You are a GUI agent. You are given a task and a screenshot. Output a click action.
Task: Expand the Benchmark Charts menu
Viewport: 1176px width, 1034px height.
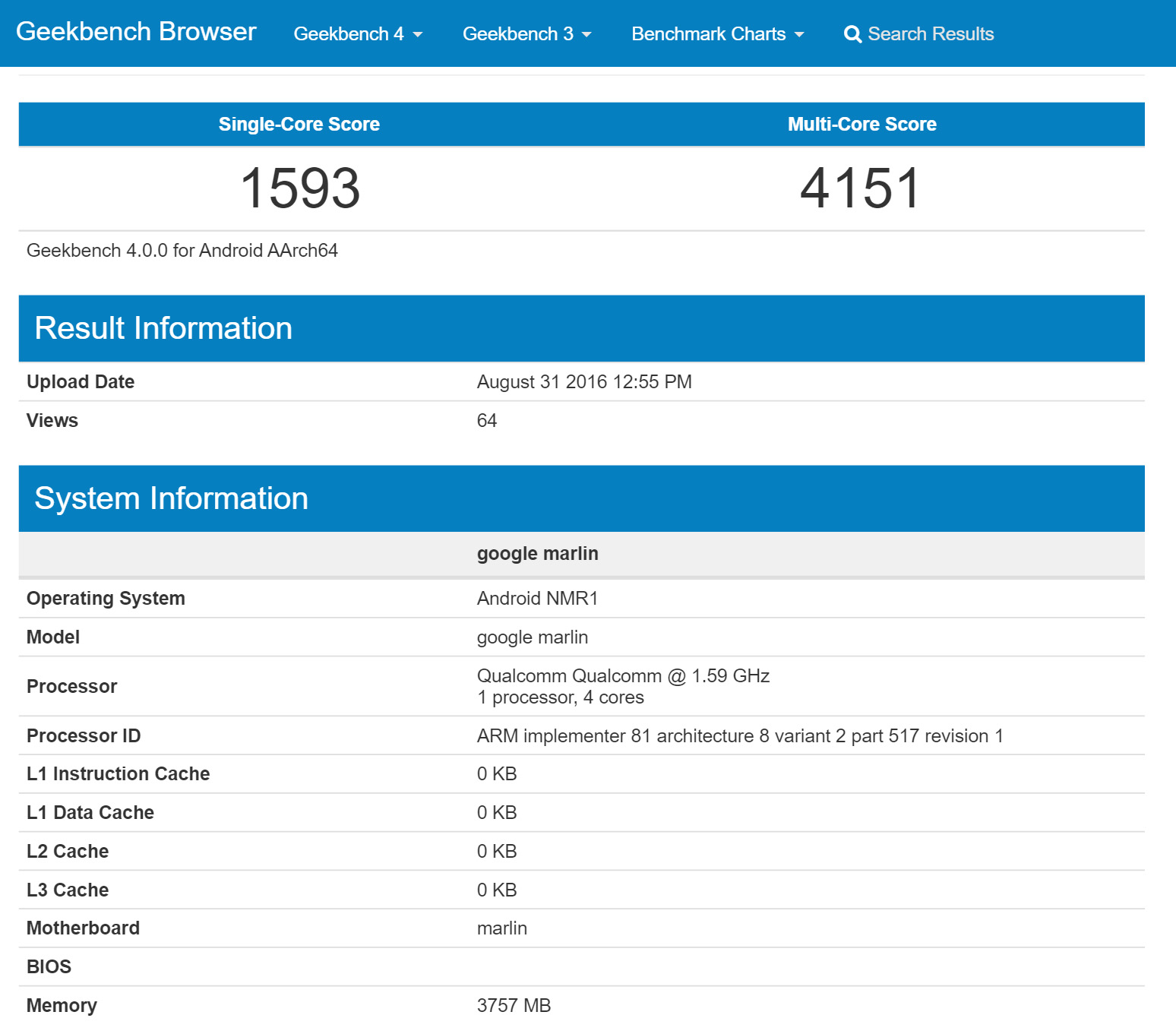click(x=718, y=34)
